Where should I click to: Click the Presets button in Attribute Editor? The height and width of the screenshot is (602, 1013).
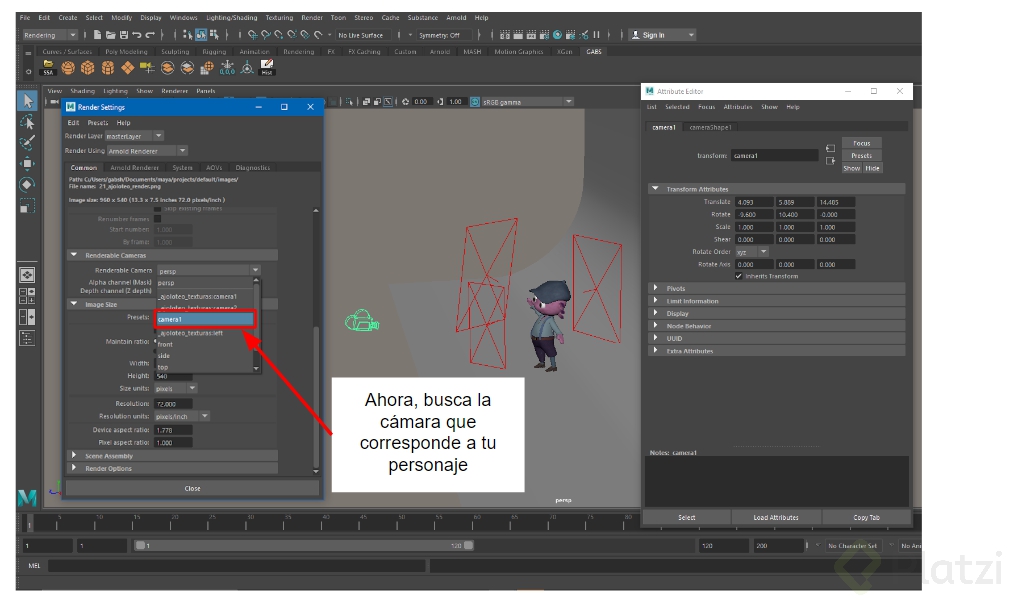point(861,156)
